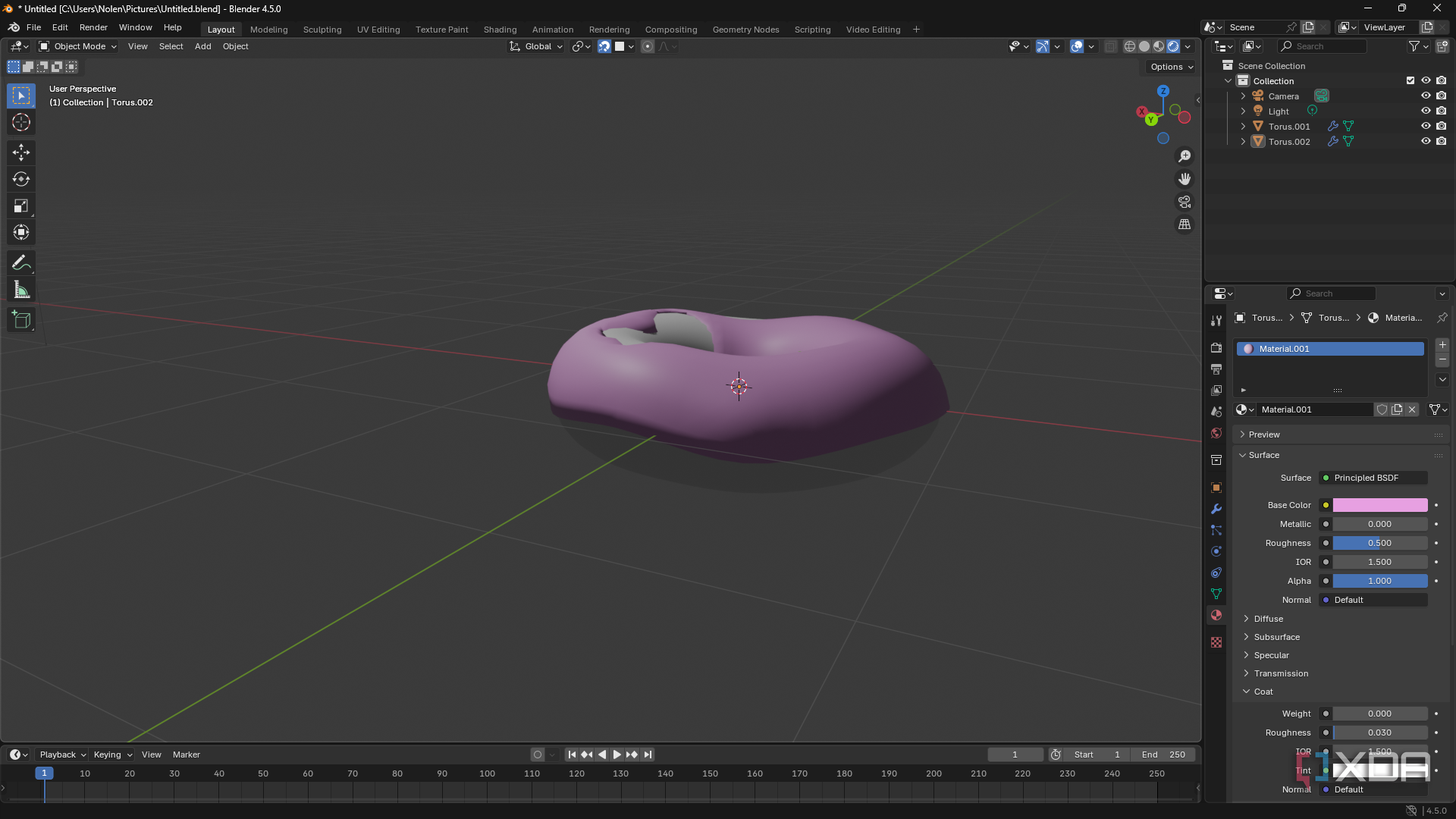
Task: Open the Tool properties tab
Action: pos(1216,321)
